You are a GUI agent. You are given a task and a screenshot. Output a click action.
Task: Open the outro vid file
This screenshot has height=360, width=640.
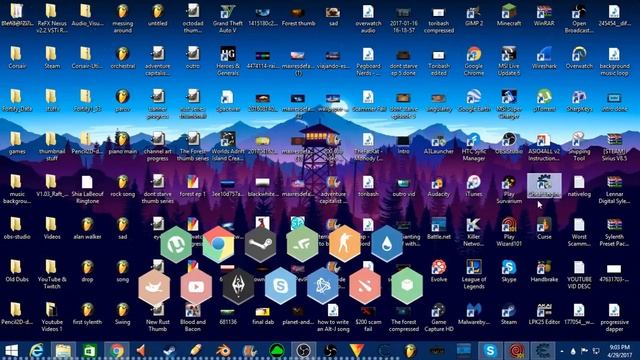[403, 186]
